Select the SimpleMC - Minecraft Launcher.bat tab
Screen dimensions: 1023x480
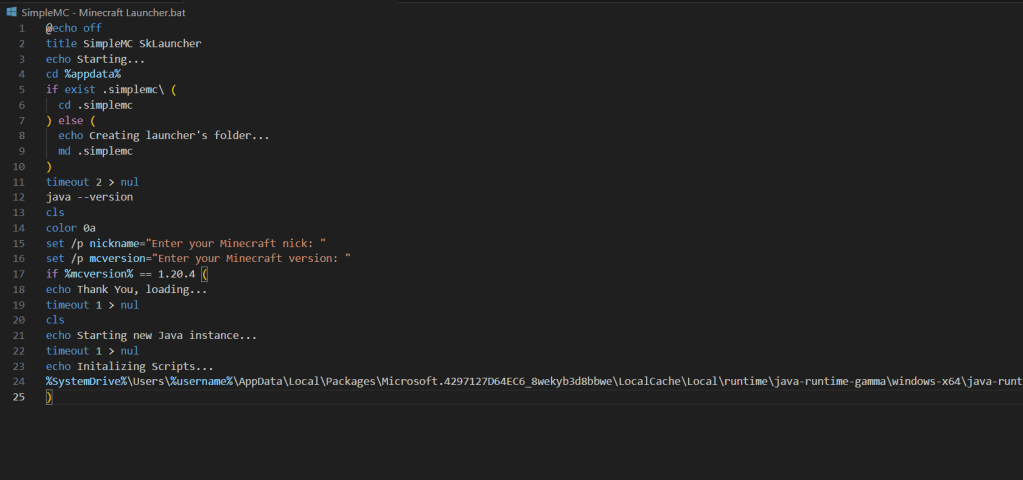[x=102, y=12]
